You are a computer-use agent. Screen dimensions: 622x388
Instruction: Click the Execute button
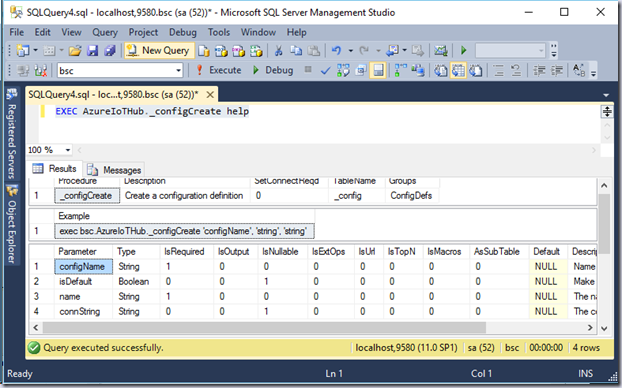point(219,71)
